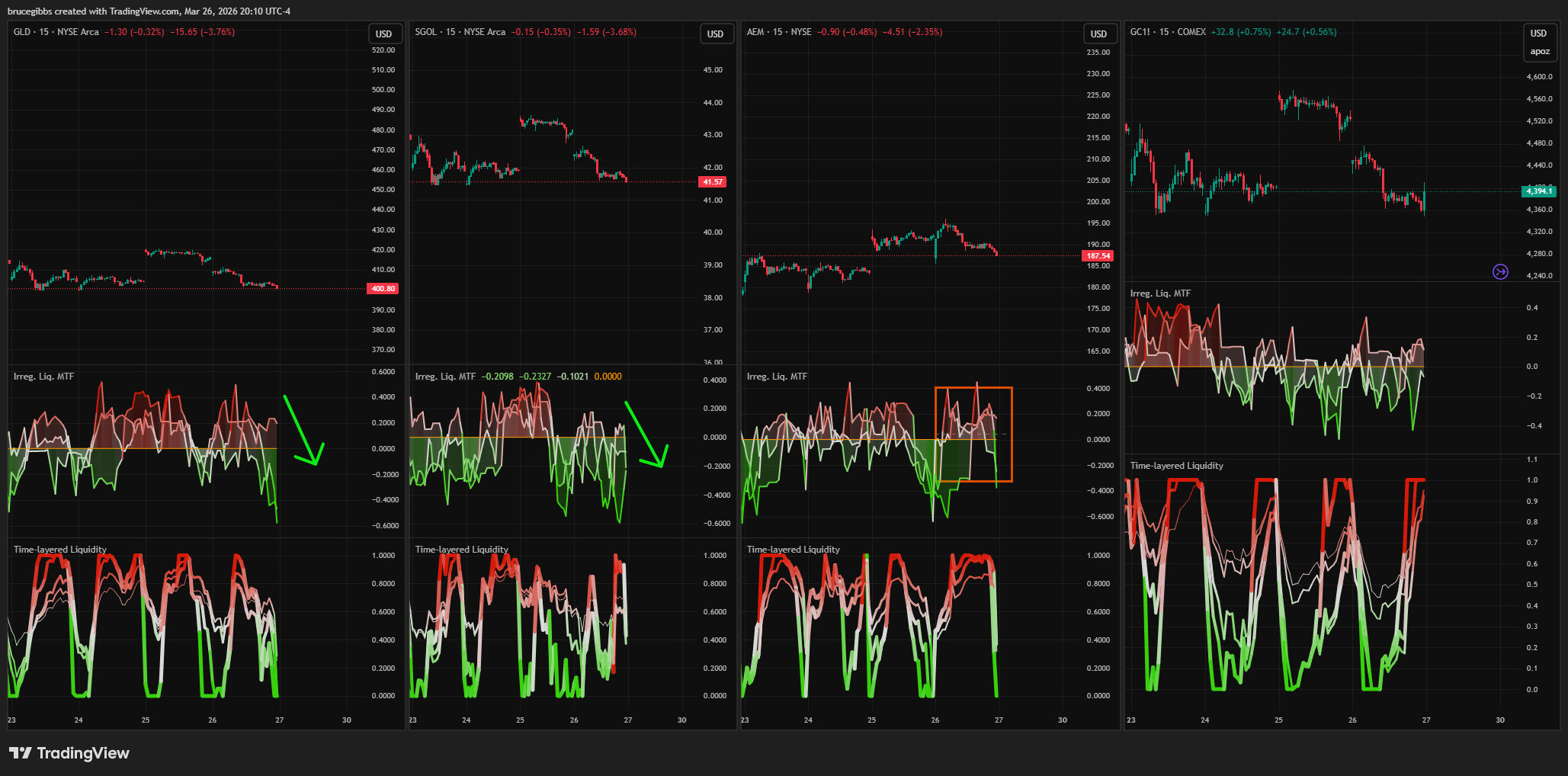Click the purple go-to-latest-bar icon in GC1! chart

(1499, 272)
